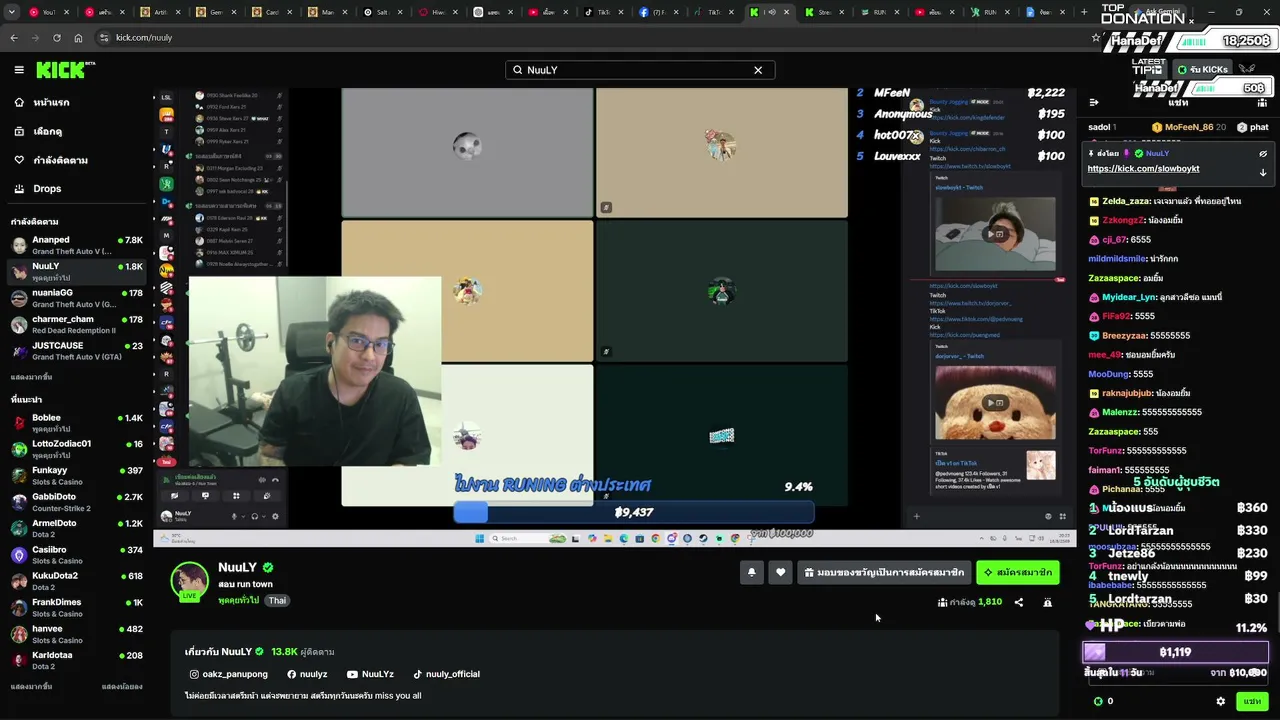
Task: Focus the Kick search box
Action: (640, 70)
